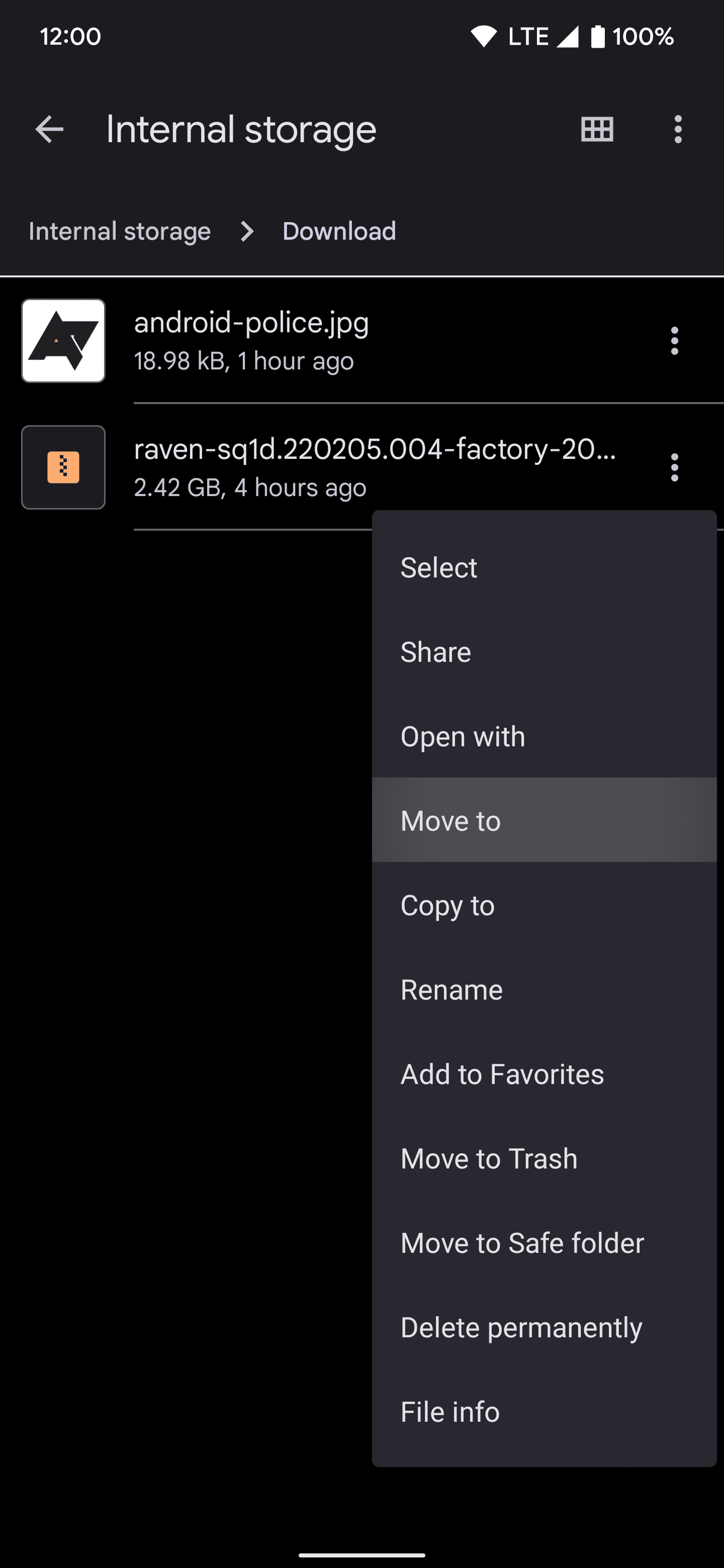The image size is (724, 1568).
Task: Go to Internal storage breadcrumb
Action: [119, 231]
